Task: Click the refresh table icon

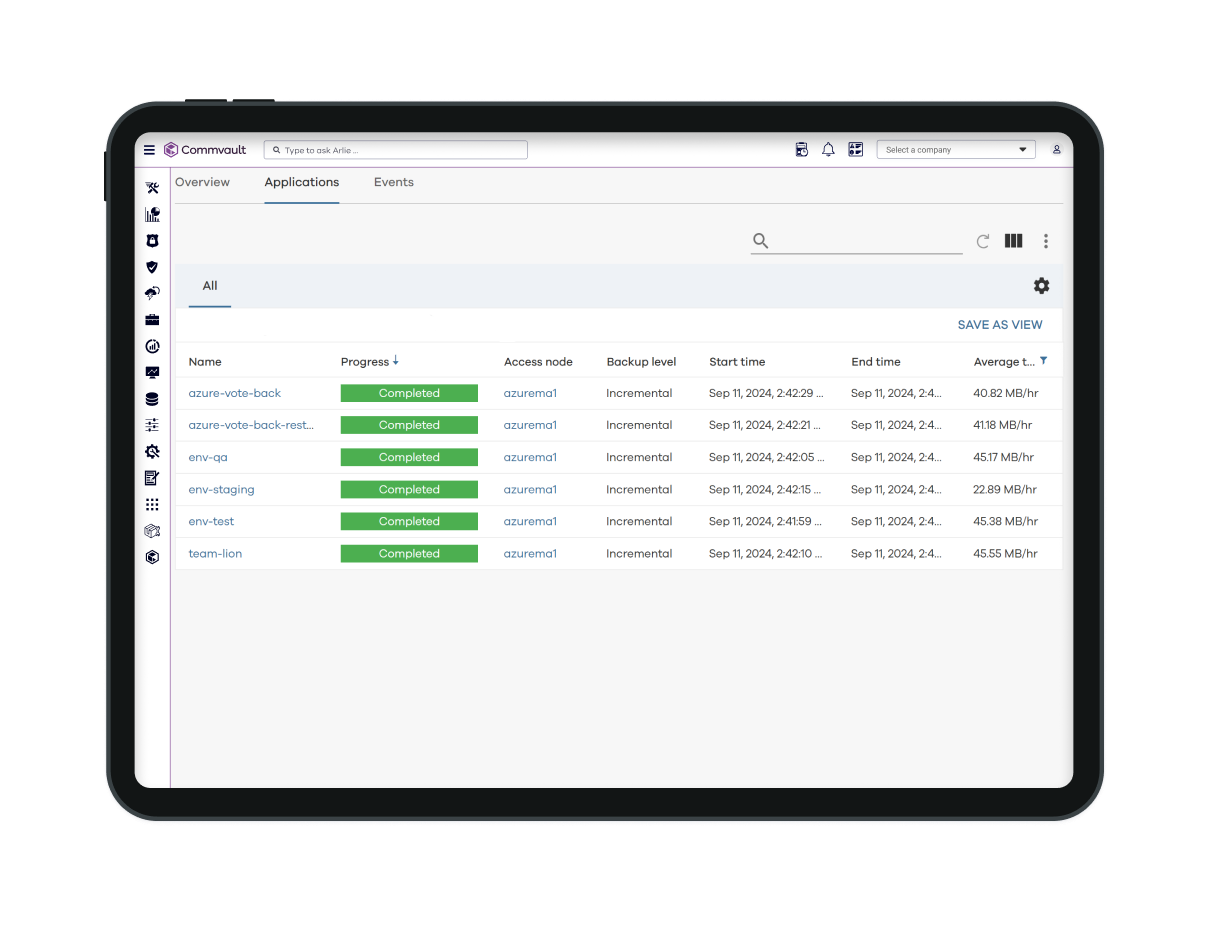Action: coord(983,241)
